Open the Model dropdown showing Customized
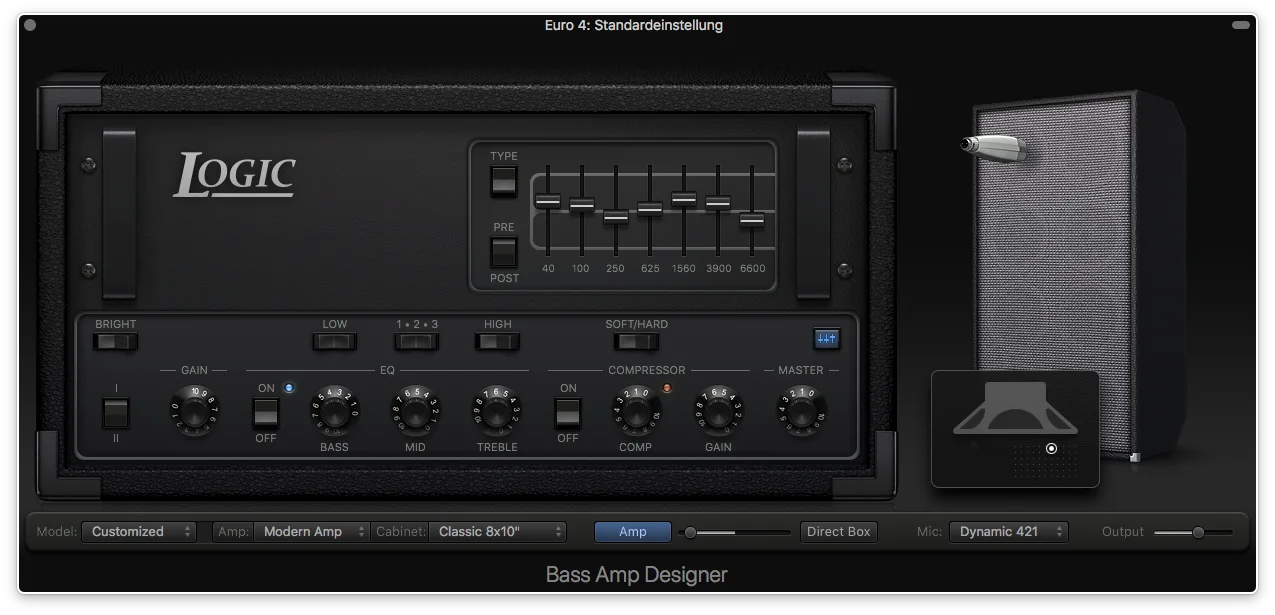The image size is (1275, 615). [x=139, y=532]
